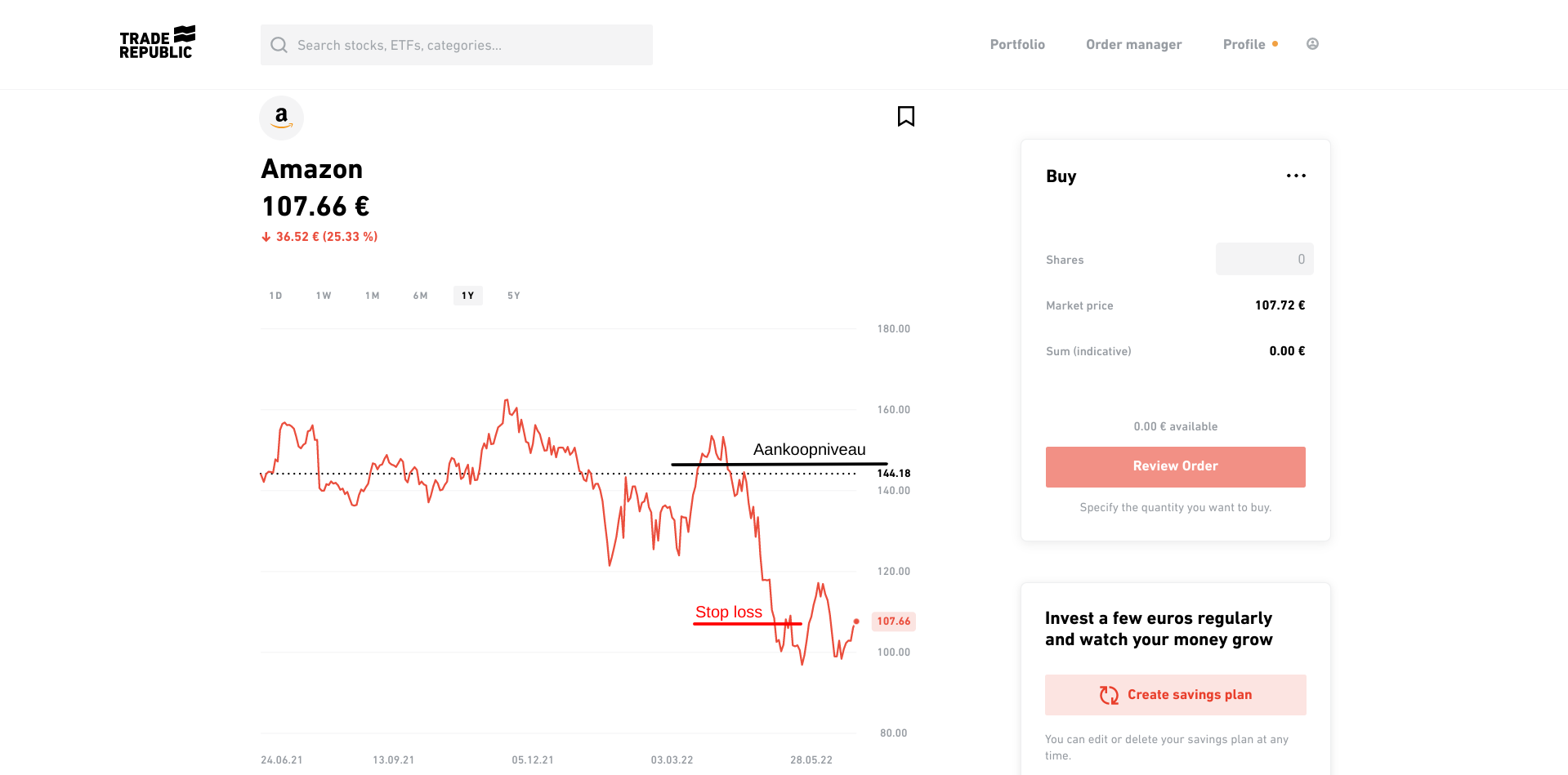1568x775 pixels.
Task: Click the Shares quantity input field
Action: (x=1264, y=259)
